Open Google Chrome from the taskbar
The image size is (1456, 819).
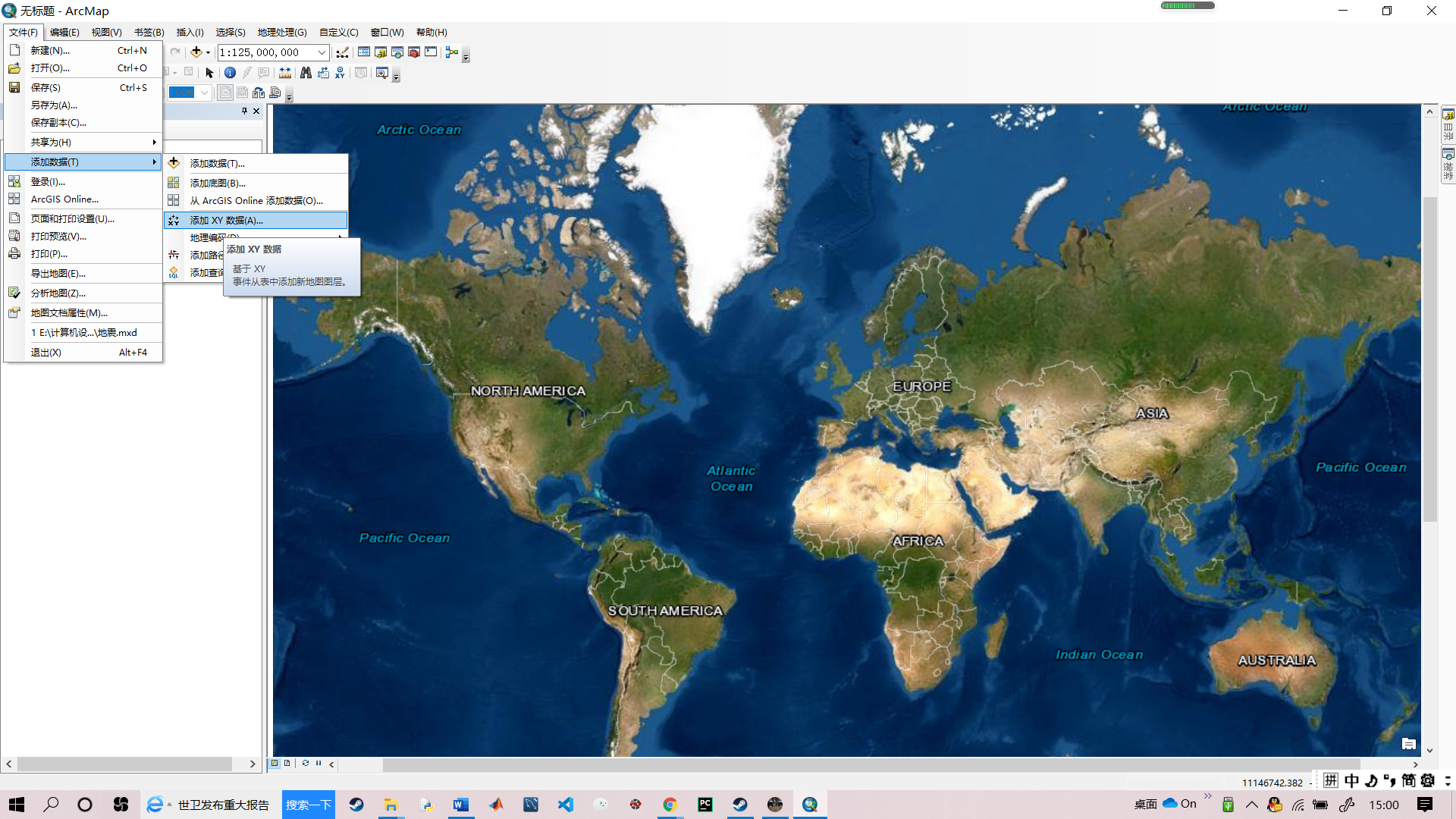pos(670,805)
